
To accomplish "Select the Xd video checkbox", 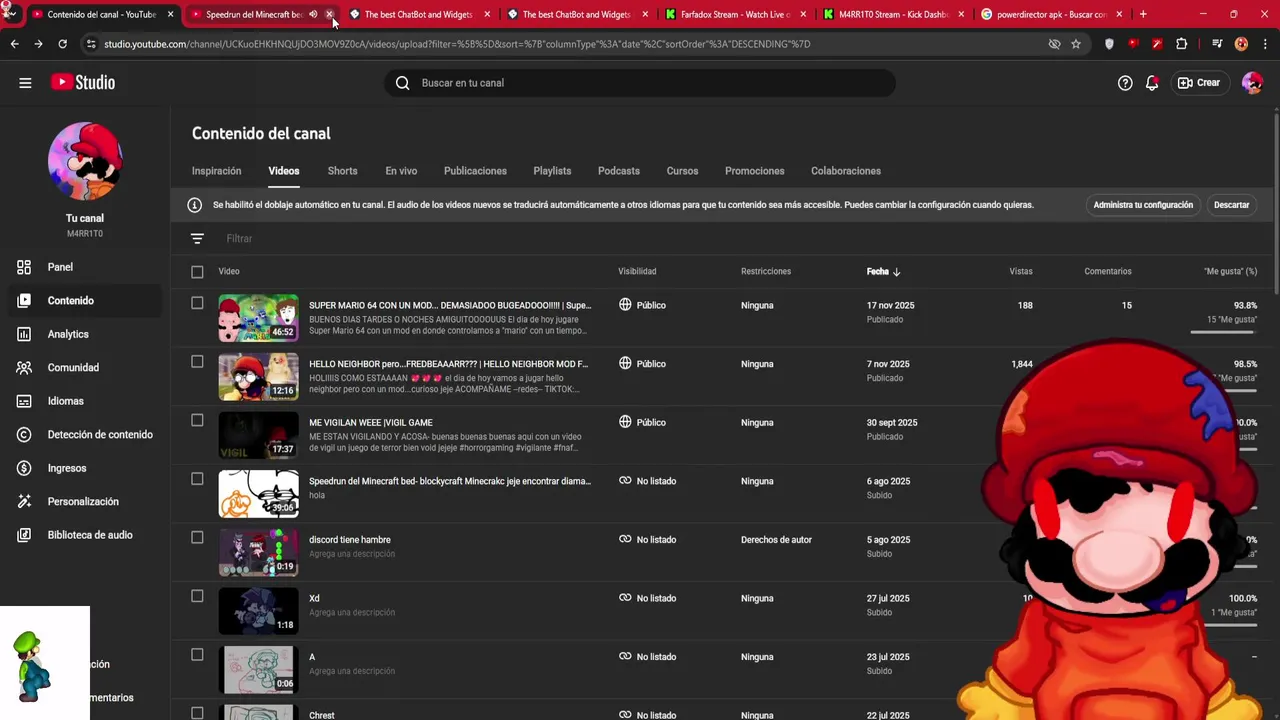I will [197, 596].
